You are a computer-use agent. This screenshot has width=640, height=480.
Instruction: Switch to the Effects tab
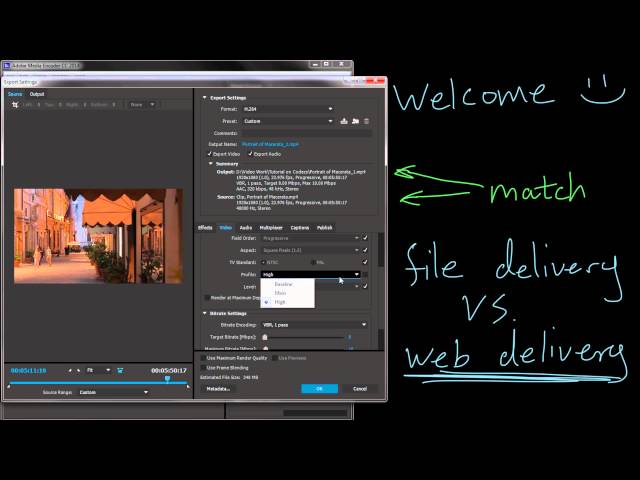click(205, 228)
